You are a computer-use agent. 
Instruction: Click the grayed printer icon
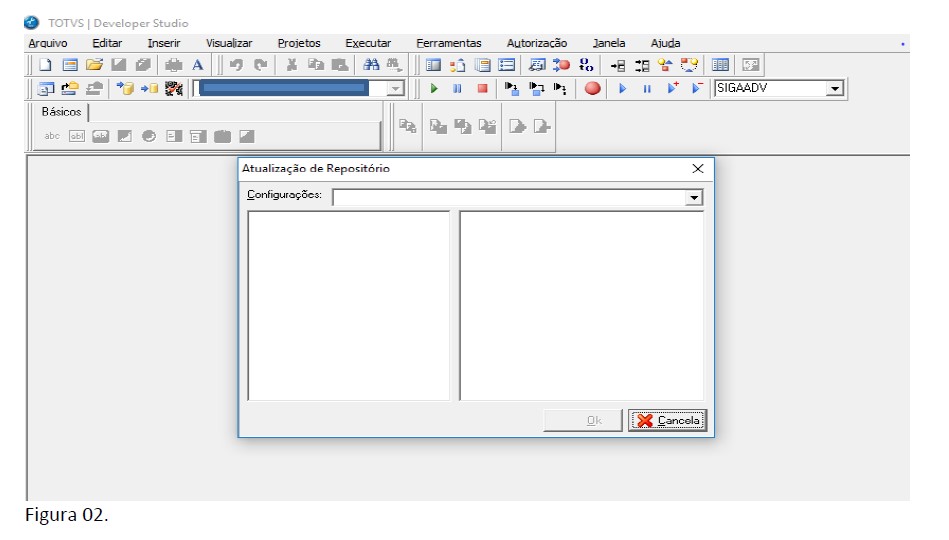point(173,65)
